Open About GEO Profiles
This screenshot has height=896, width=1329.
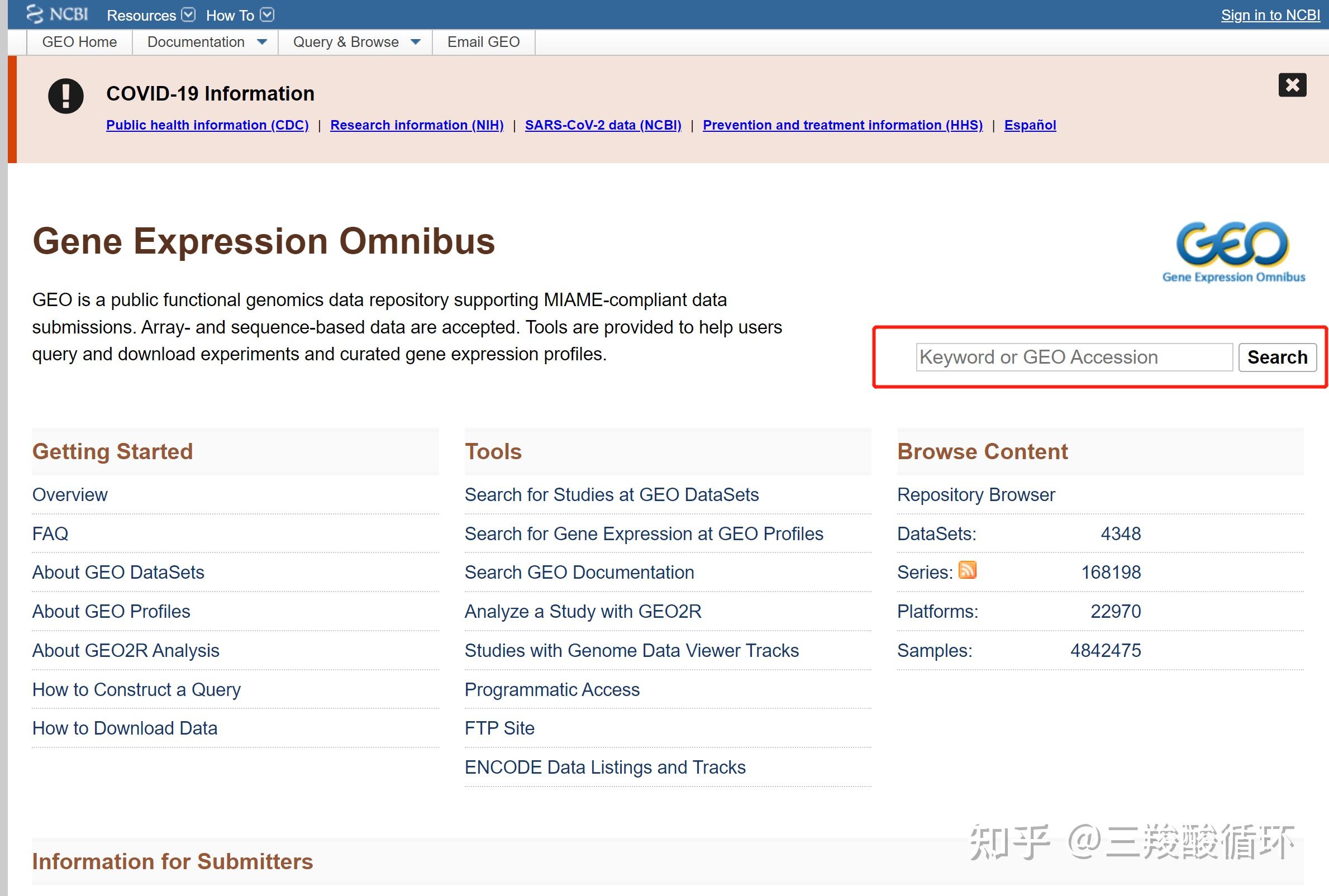111,612
